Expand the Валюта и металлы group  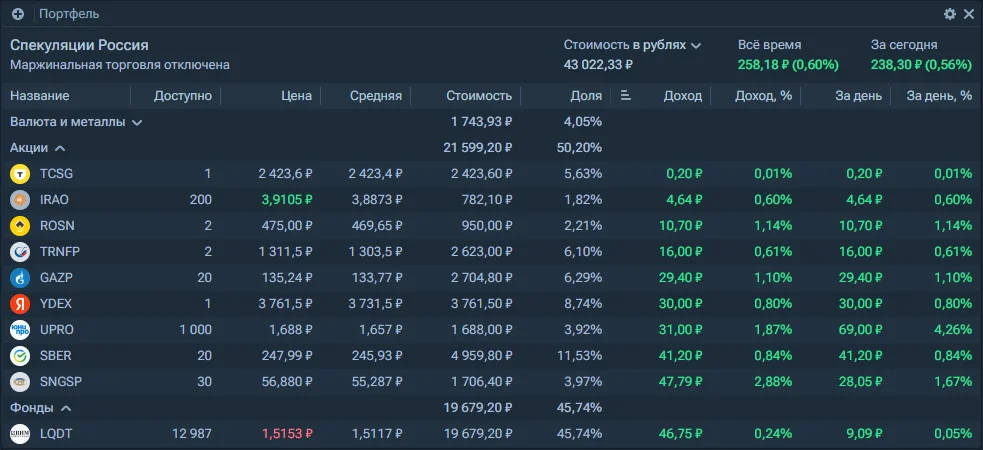pyautogui.click(x=76, y=122)
